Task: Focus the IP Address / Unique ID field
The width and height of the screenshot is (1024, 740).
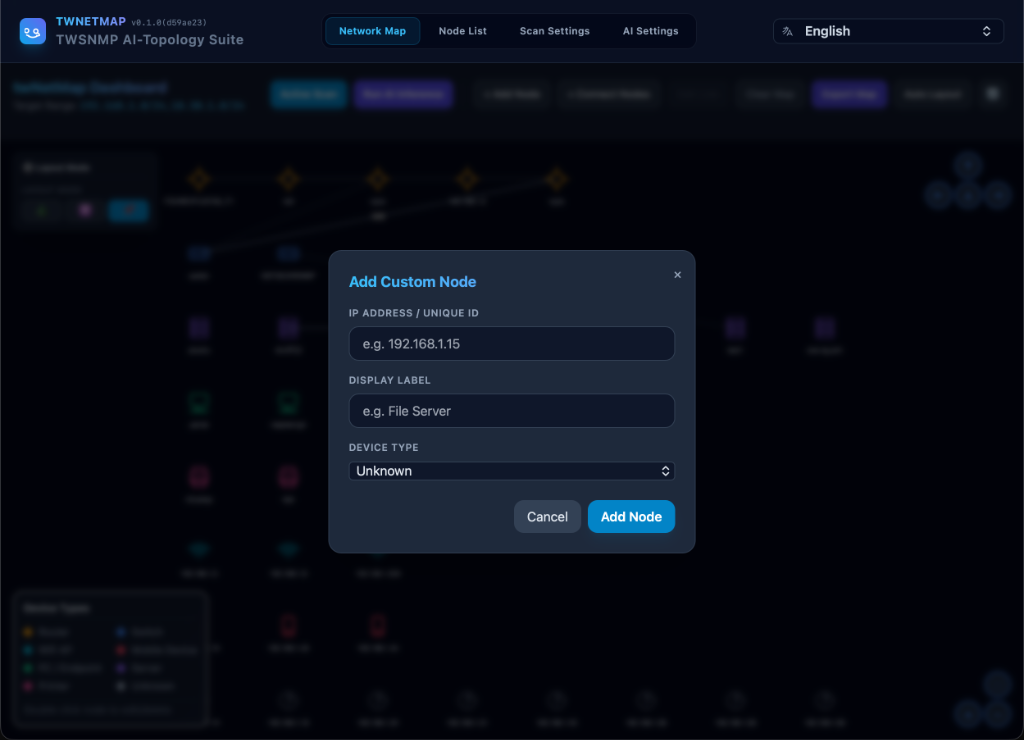Action: click(511, 344)
